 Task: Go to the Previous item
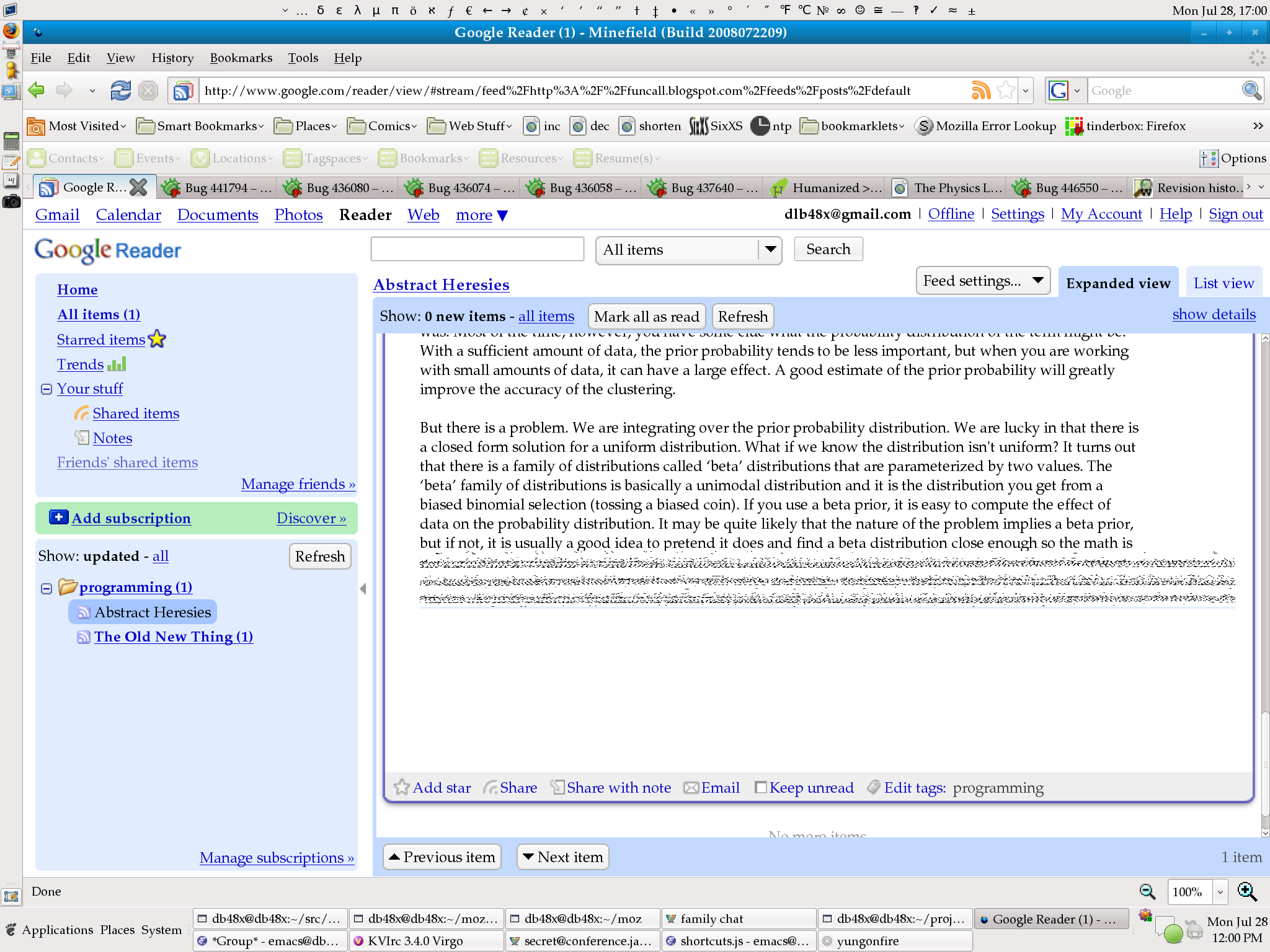click(x=442, y=857)
